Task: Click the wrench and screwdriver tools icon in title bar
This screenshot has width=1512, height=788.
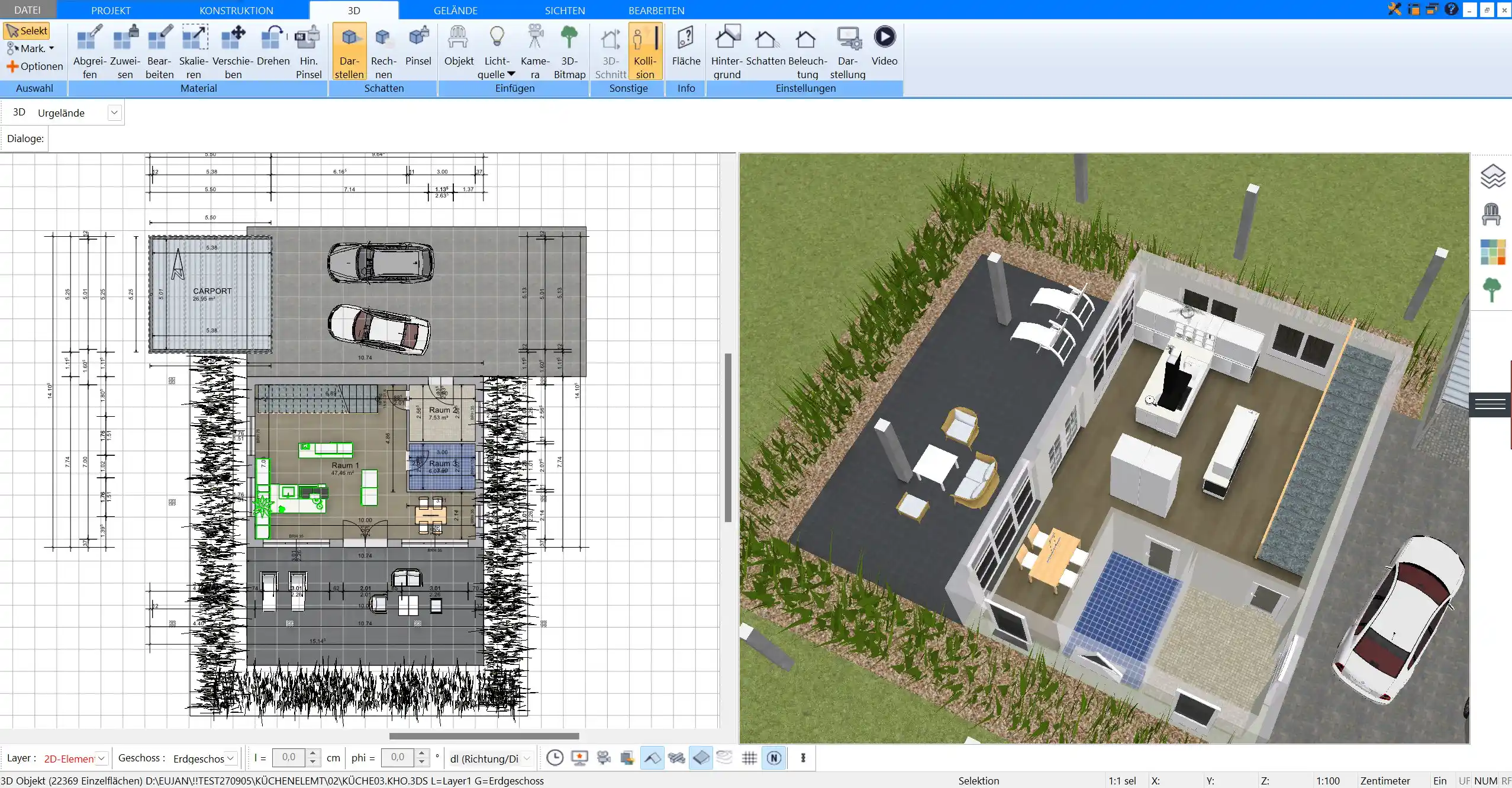Action: click(x=1395, y=9)
